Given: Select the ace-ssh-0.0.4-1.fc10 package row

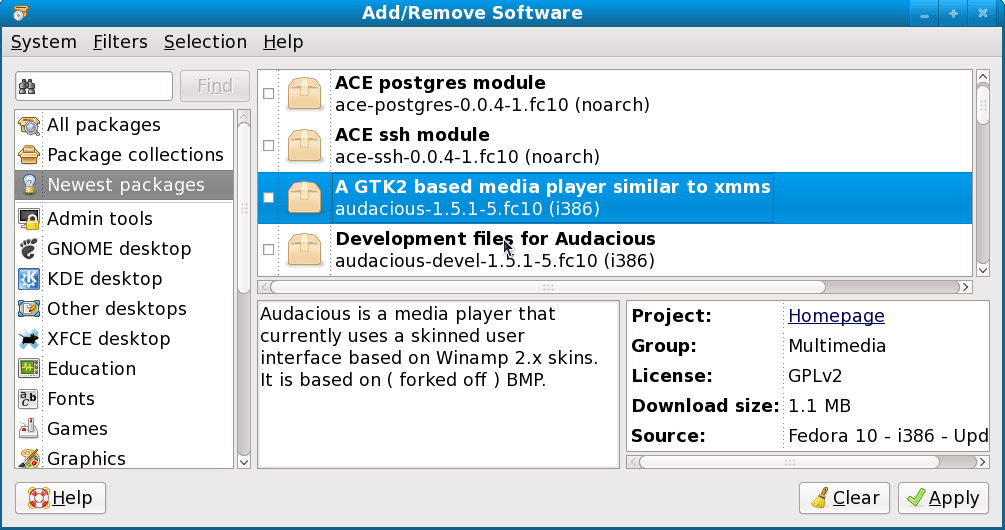Looking at the screenshot, I should [x=615, y=145].
